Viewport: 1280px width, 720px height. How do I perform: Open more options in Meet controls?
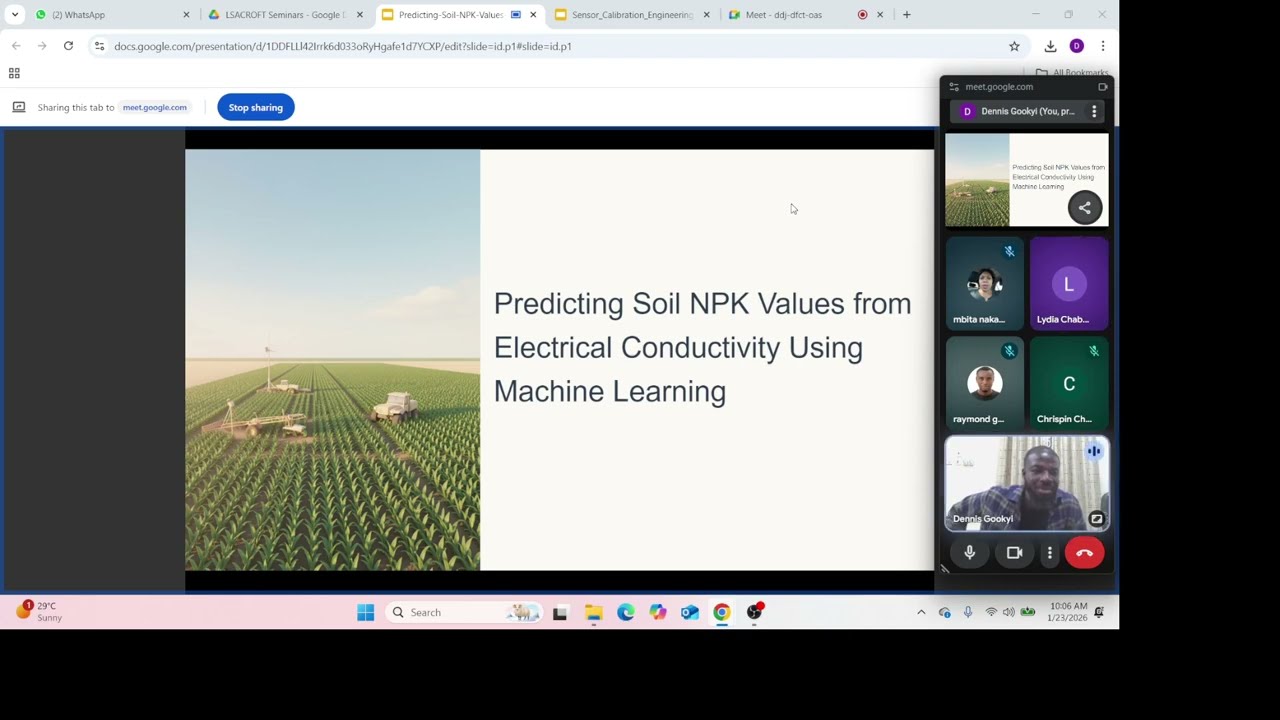coord(1049,552)
